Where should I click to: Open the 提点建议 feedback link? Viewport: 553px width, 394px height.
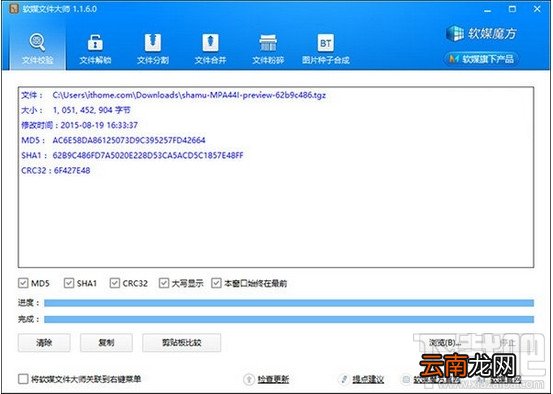pyautogui.click(x=368, y=379)
